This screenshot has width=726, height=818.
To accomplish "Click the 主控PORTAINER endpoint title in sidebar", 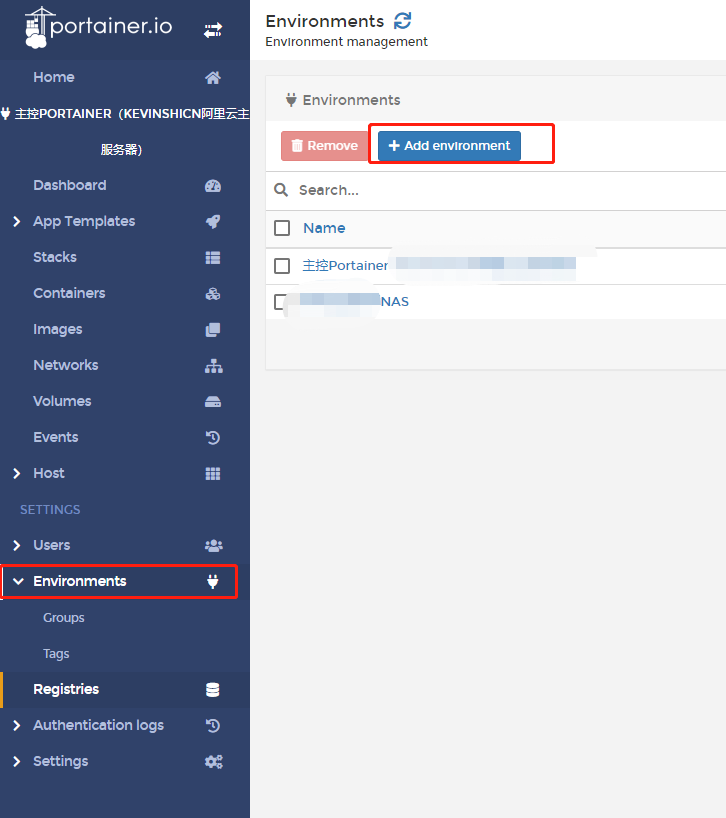I will pyautogui.click(x=132, y=131).
